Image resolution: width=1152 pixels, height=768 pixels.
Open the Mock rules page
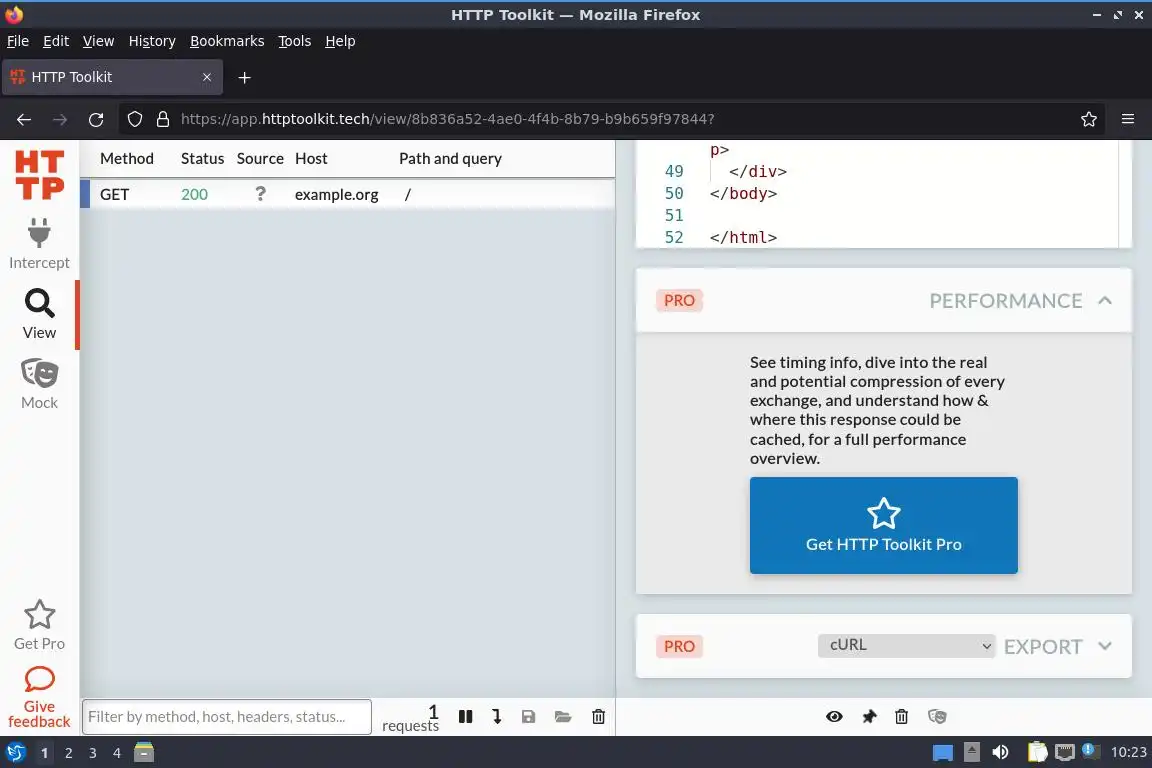click(39, 384)
